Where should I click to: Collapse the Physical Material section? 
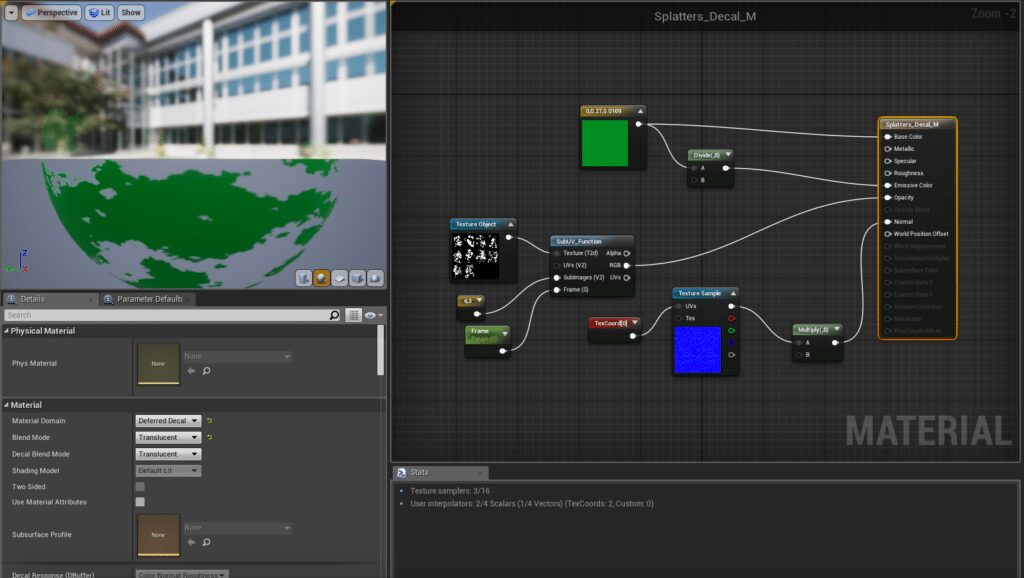[7, 330]
